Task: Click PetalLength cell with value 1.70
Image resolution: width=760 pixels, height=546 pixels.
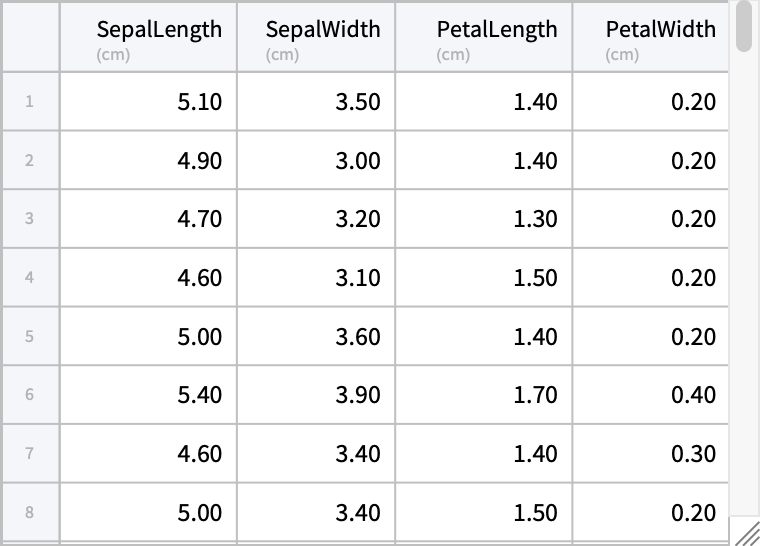Action: tap(484, 395)
